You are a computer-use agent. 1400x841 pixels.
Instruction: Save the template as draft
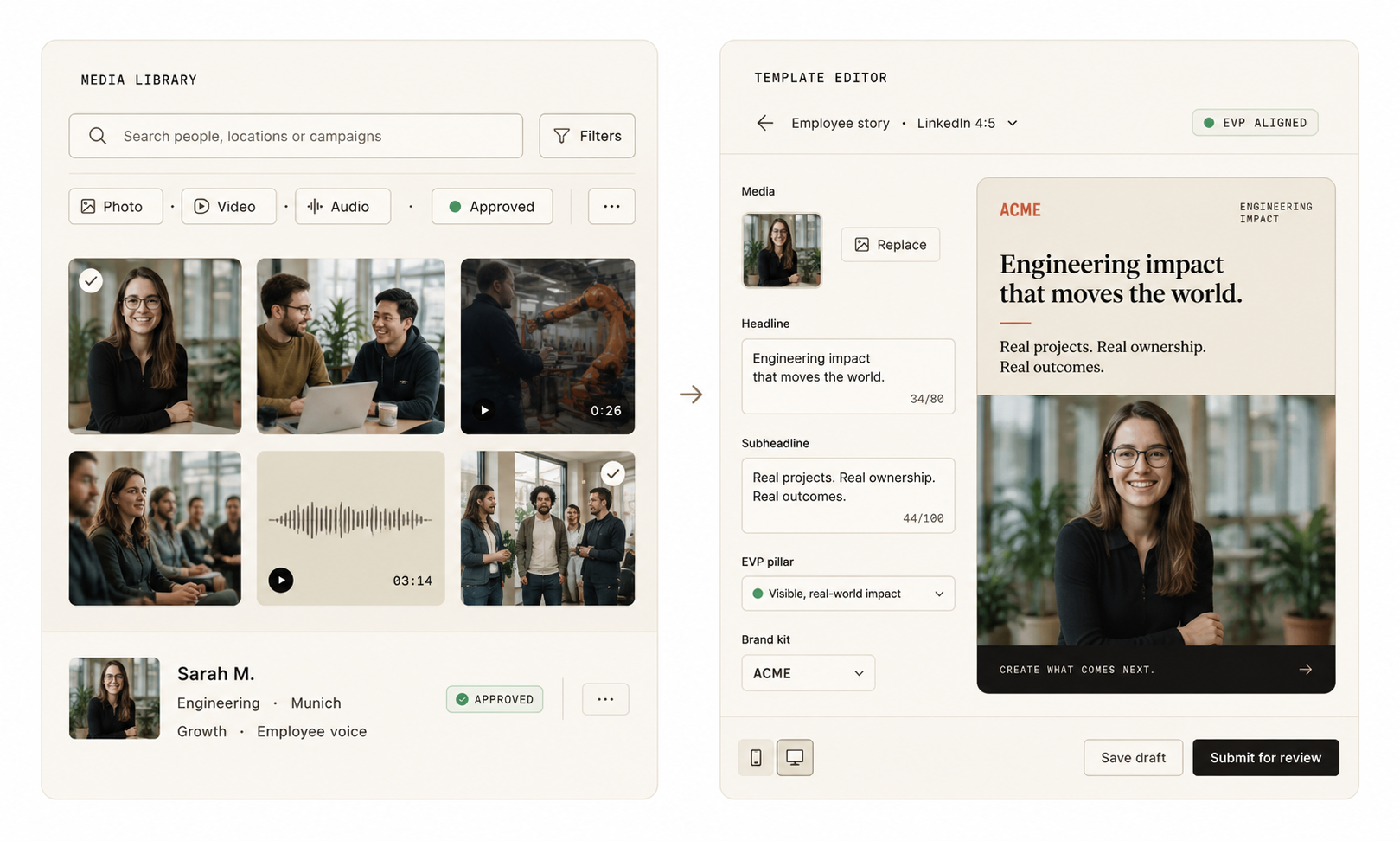tap(1133, 758)
